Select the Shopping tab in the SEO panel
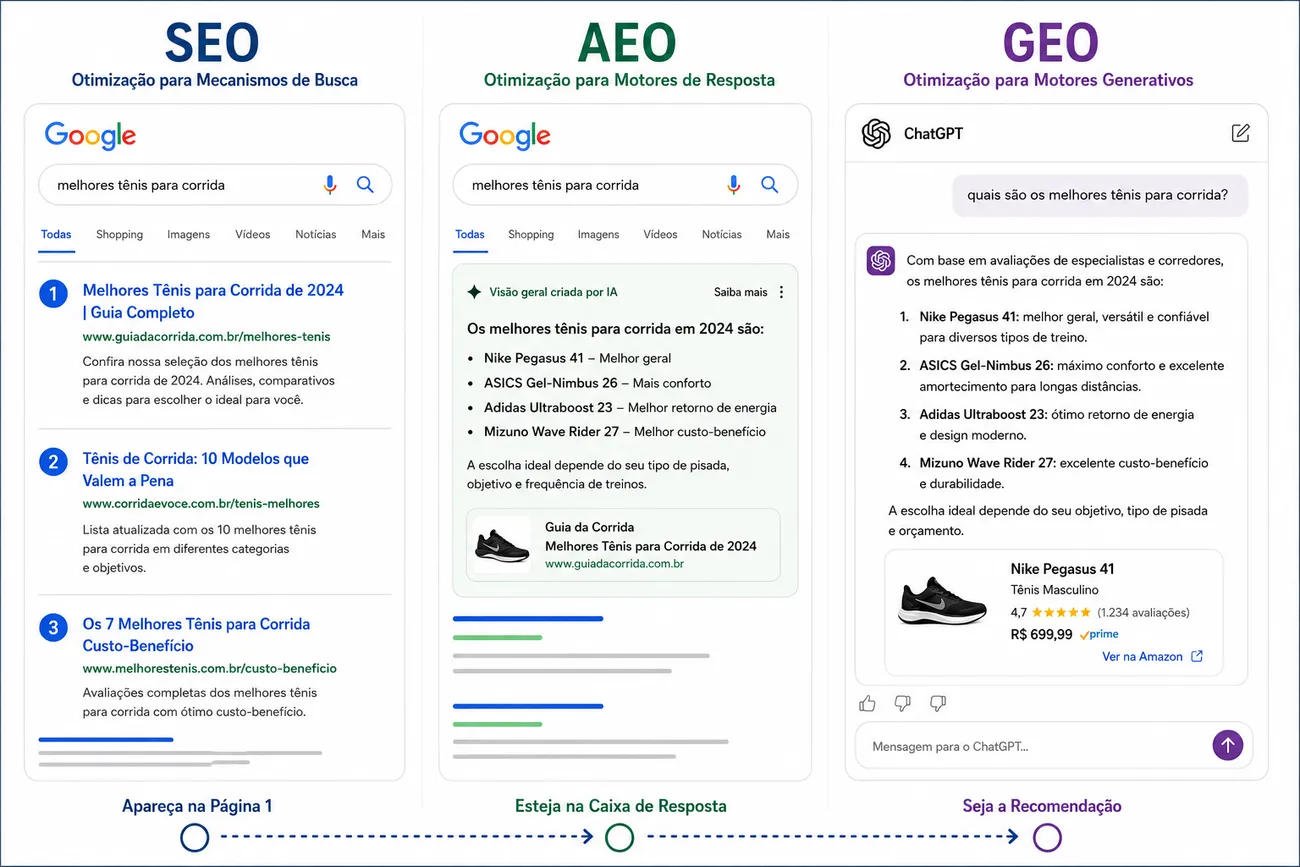The width and height of the screenshot is (1300, 867). (120, 234)
